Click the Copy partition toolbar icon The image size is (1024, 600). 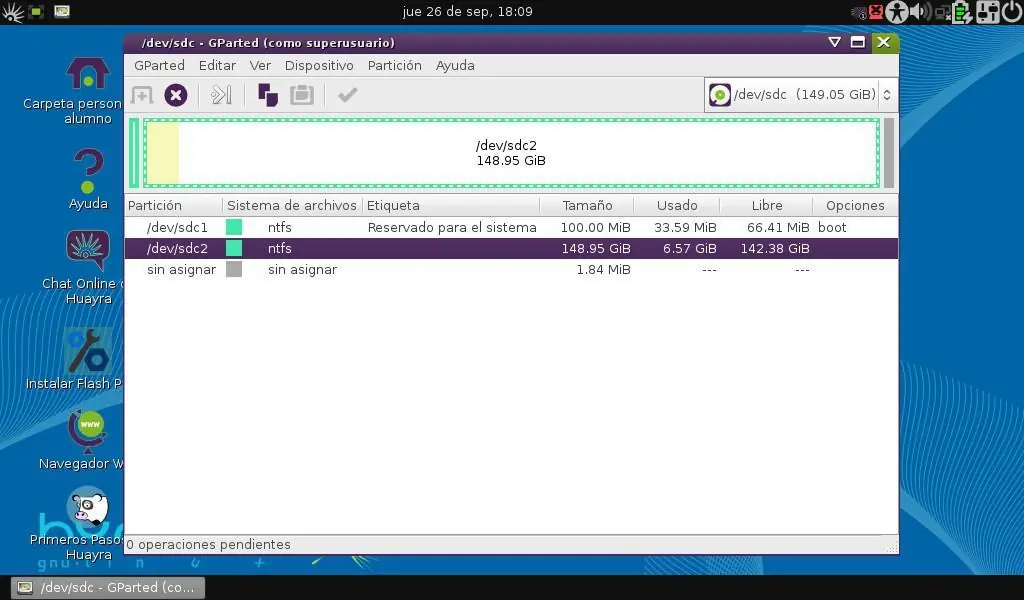pos(268,95)
